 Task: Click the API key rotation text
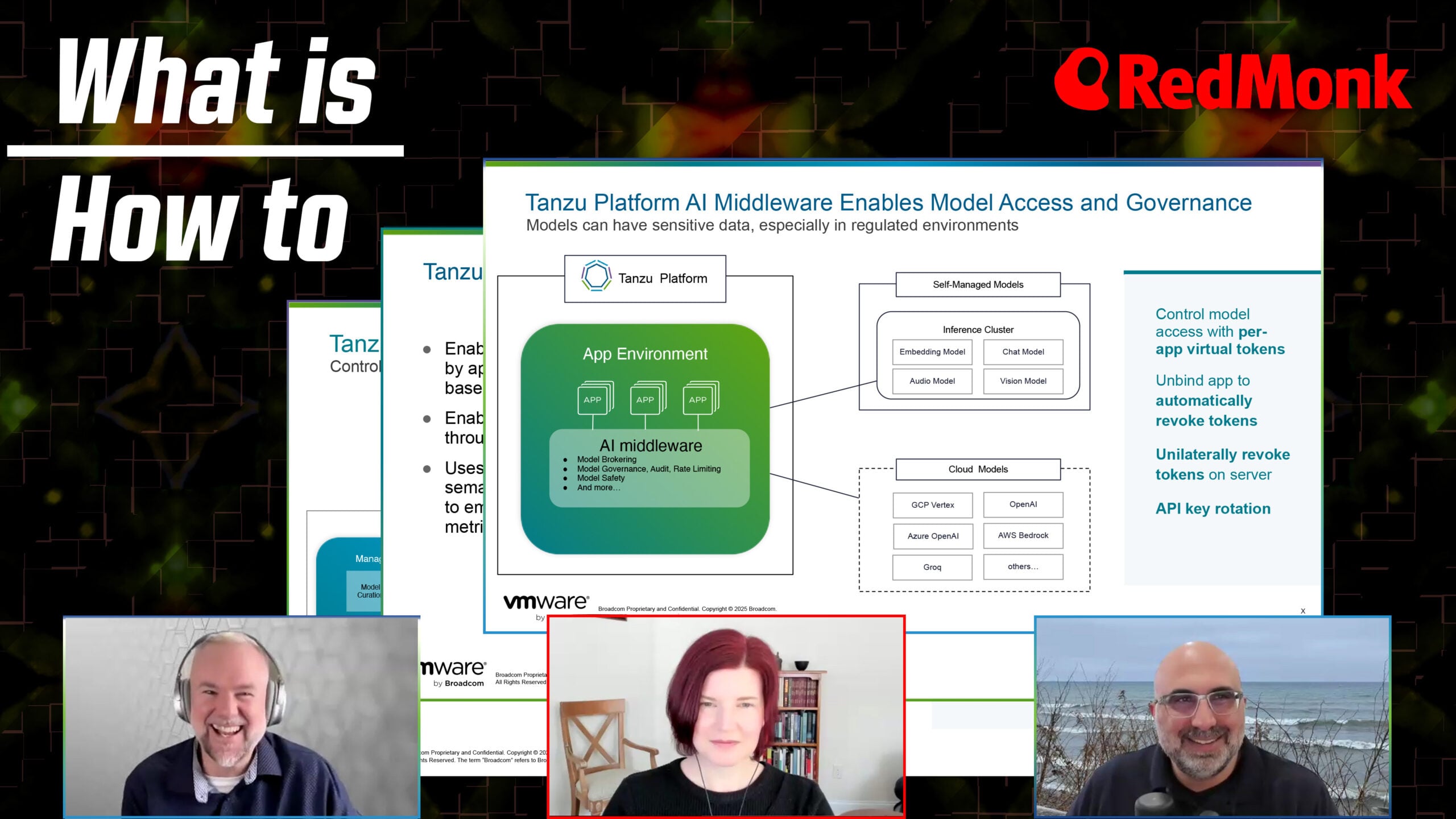[1213, 508]
